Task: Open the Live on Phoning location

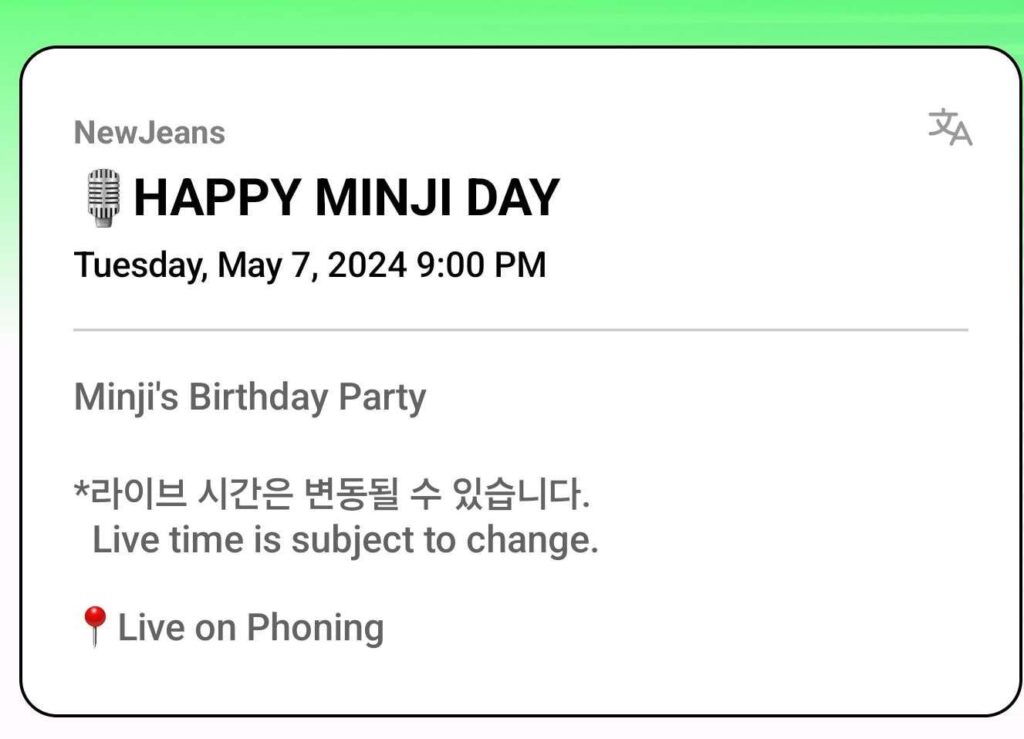Action: pos(250,627)
